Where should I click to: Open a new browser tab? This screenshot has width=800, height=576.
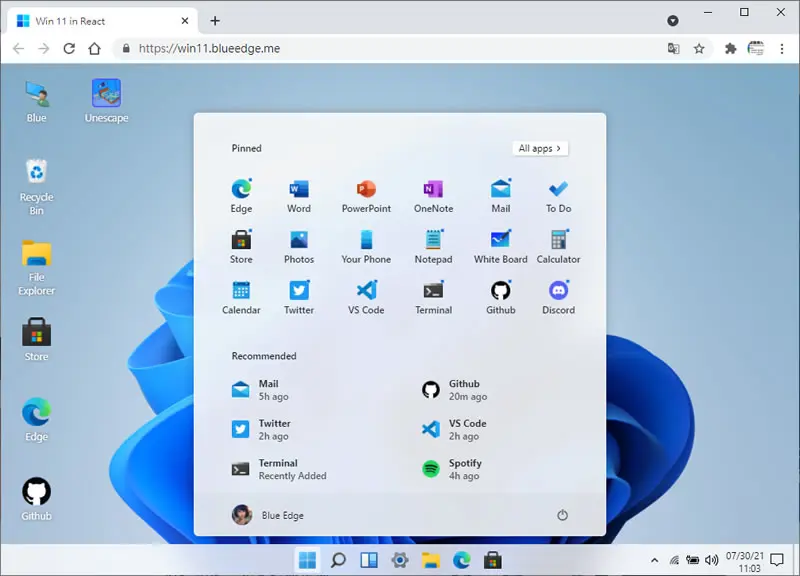pos(215,20)
